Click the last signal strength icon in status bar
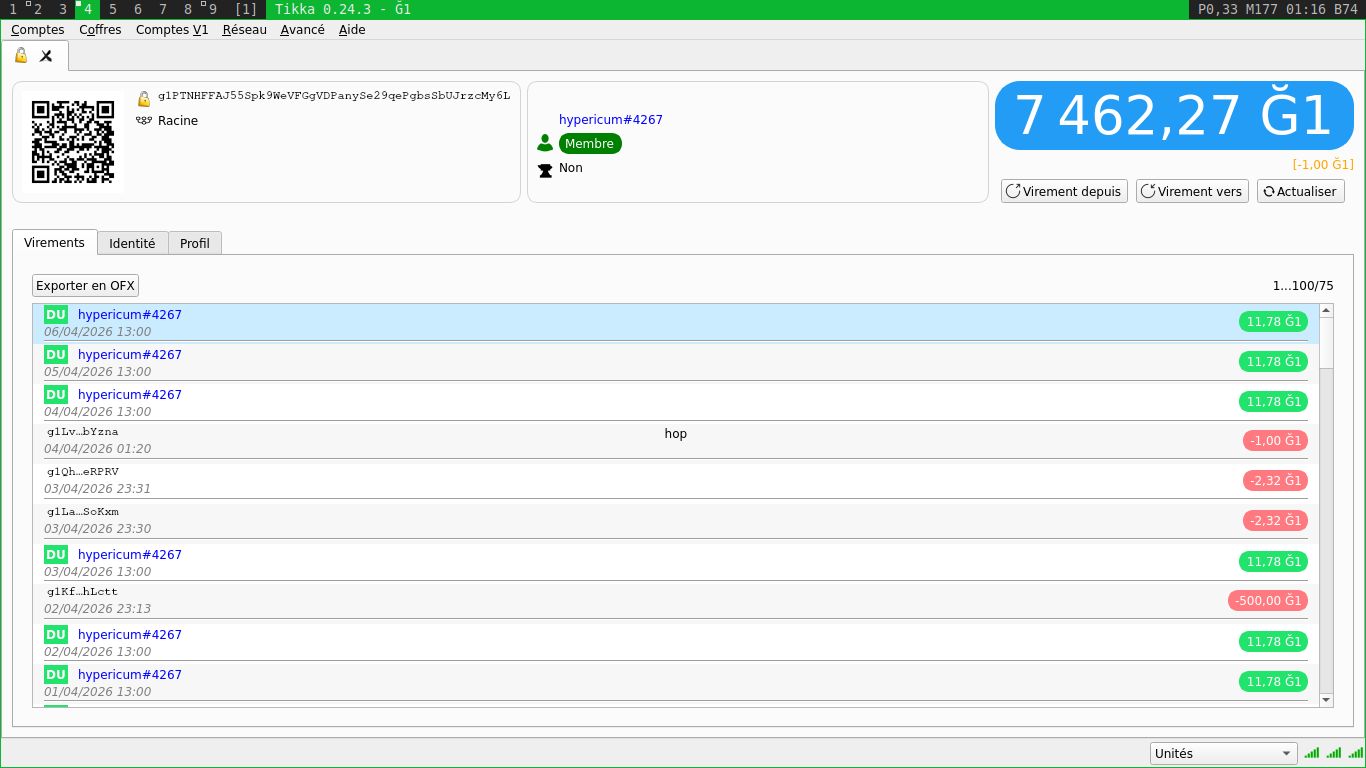The height and width of the screenshot is (768, 1366). (x=1354, y=753)
